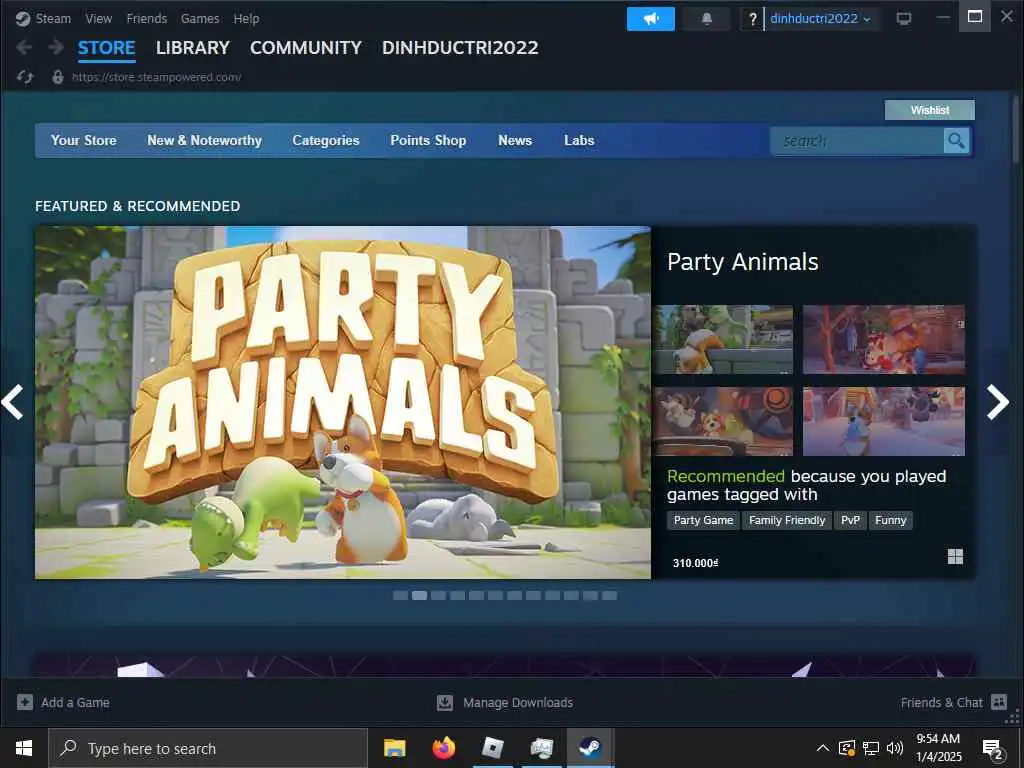Select the STORE tab
This screenshot has width=1024, height=768.
106,48
